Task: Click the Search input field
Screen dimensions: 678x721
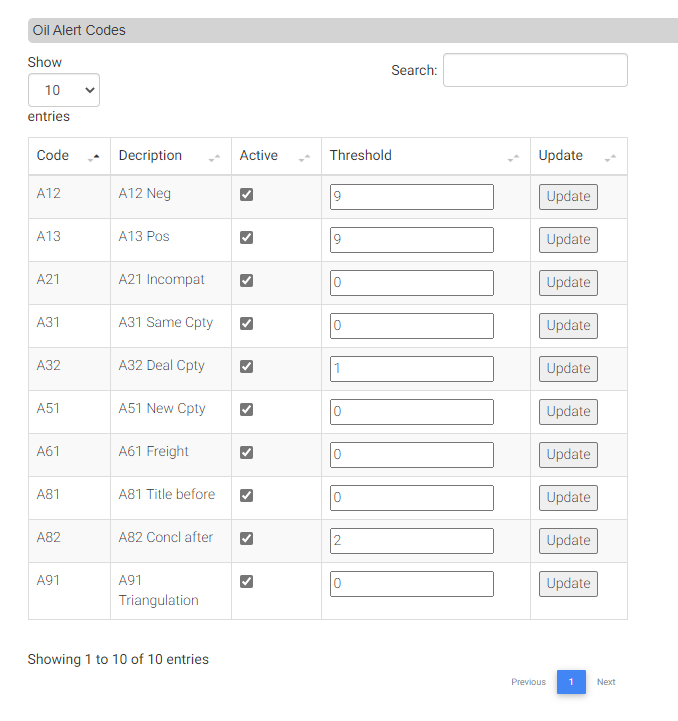Action: click(x=535, y=70)
